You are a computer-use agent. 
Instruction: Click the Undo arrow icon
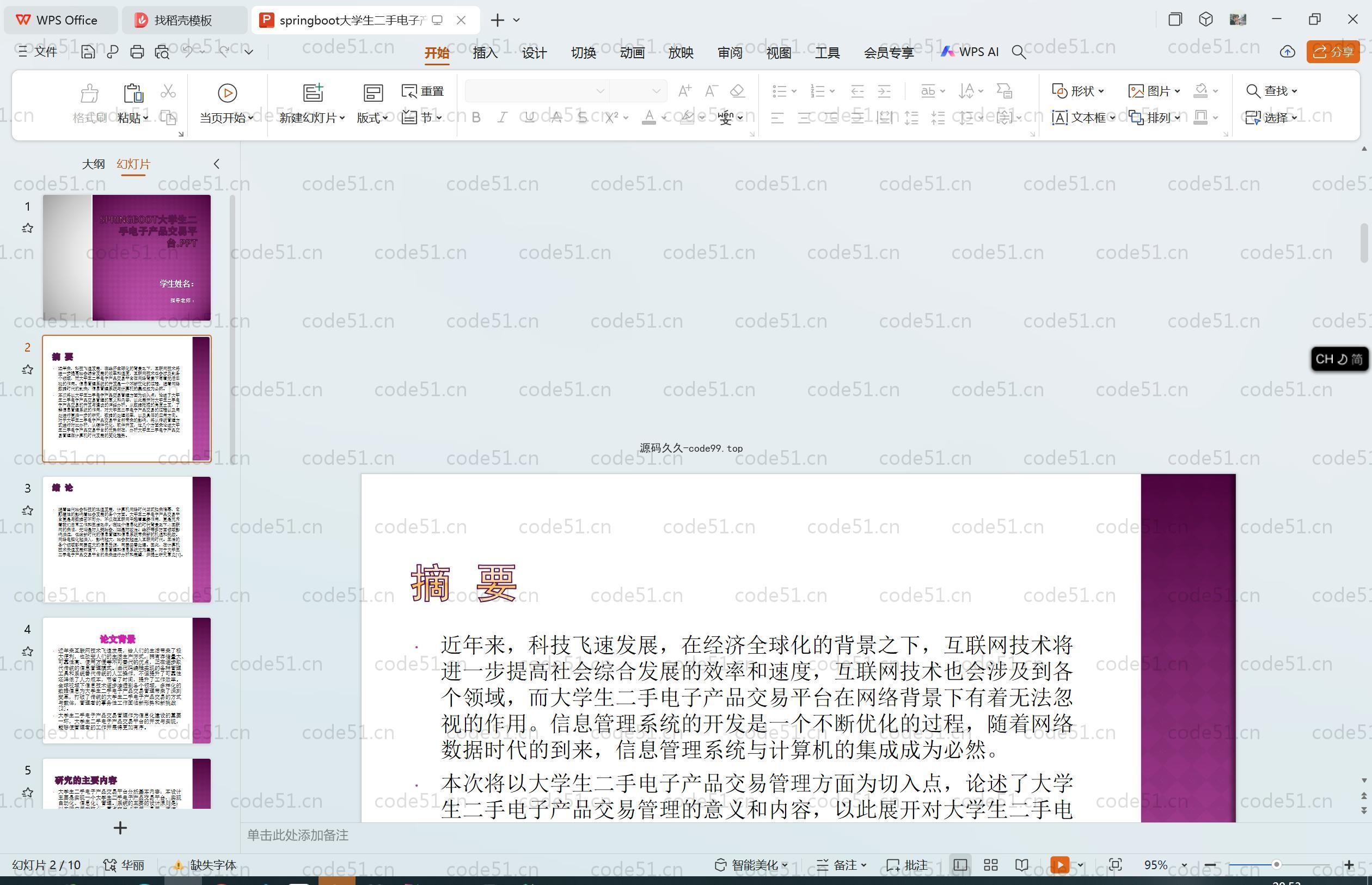[x=188, y=52]
